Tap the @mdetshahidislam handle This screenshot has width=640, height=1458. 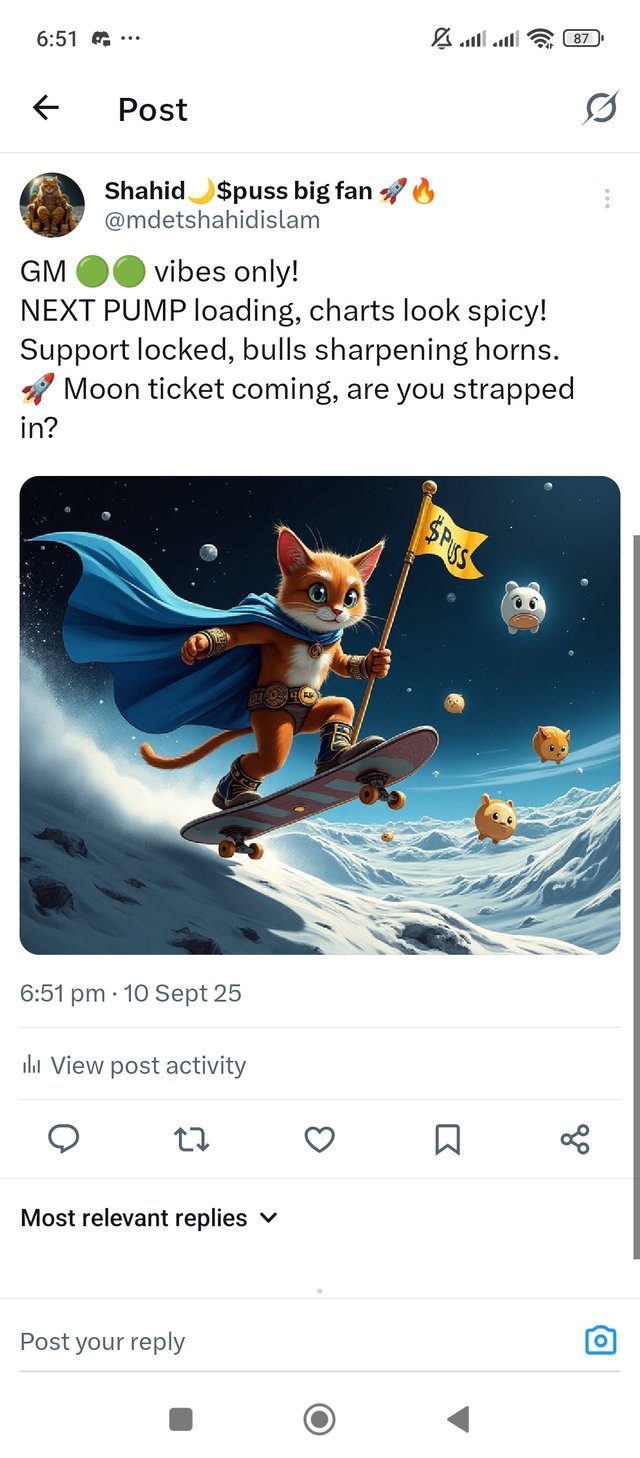[x=212, y=220]
